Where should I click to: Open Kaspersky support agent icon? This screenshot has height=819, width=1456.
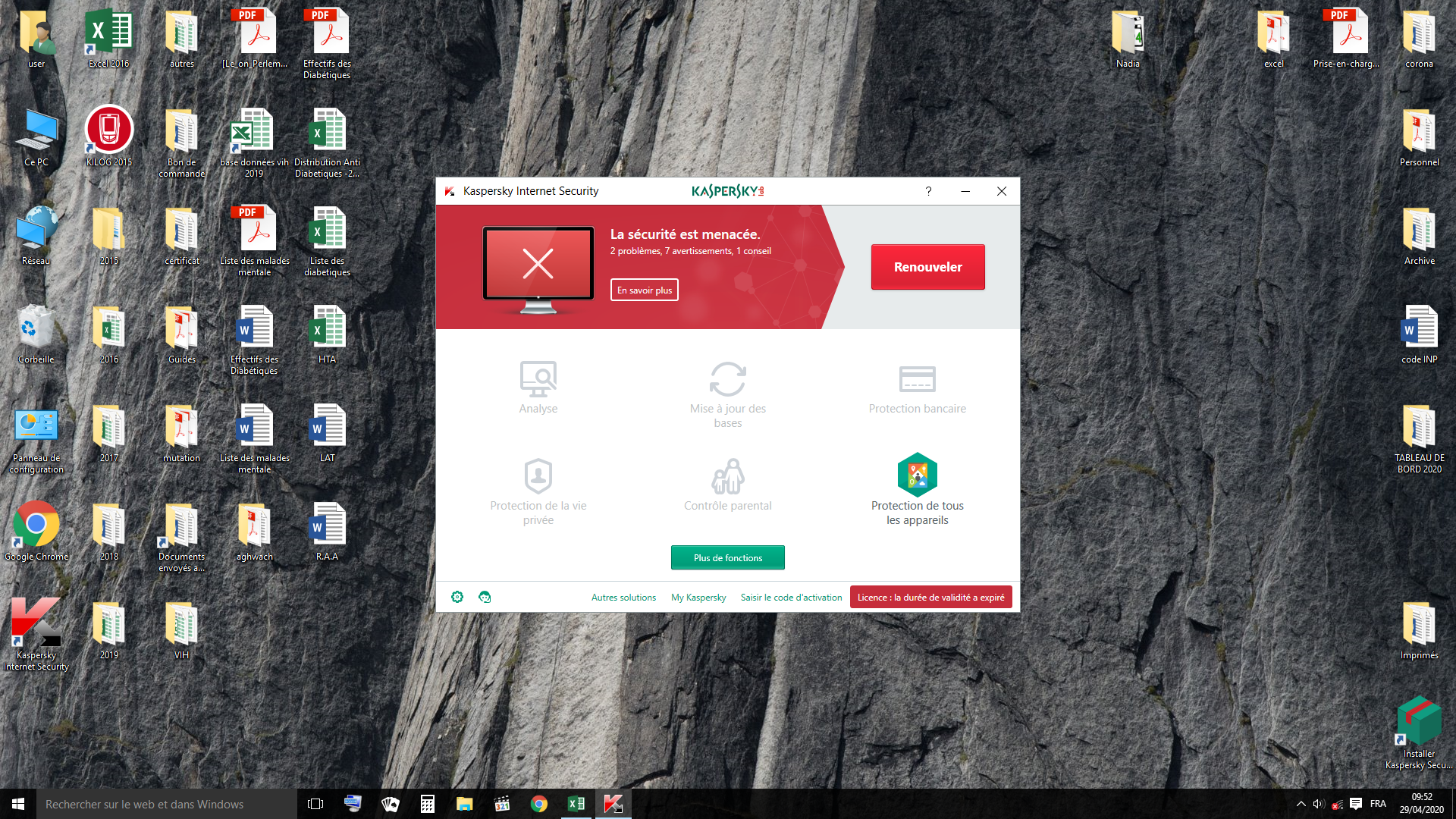[x=485, y=597]
